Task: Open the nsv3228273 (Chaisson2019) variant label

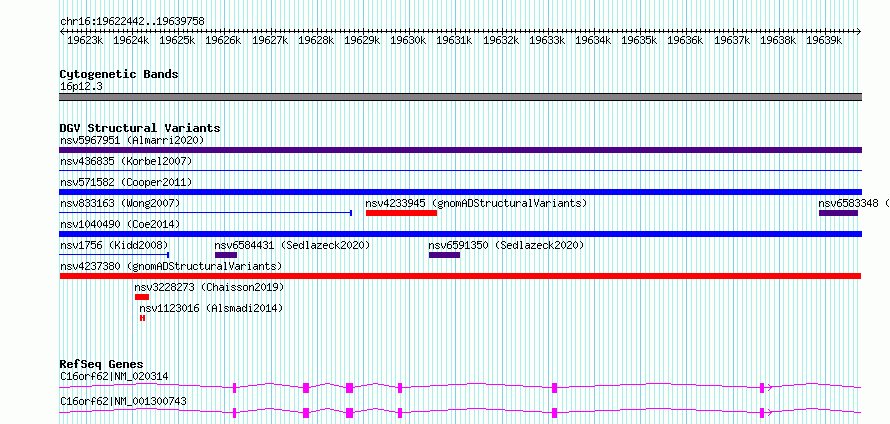Action: 209,288
